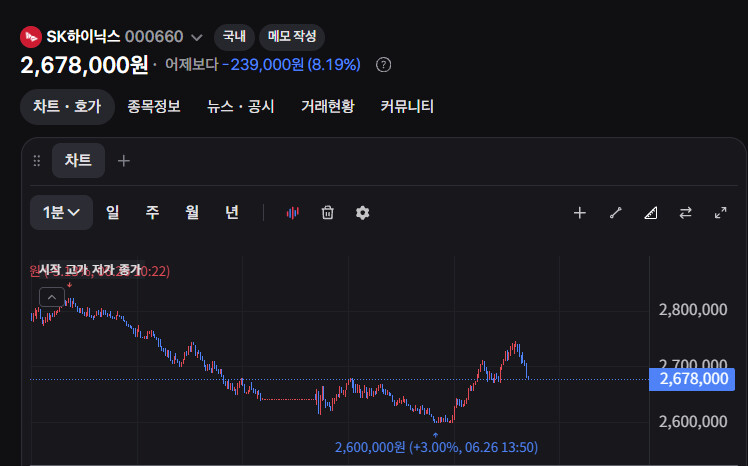Open chart settings gear icon
This screenshot has height=466, width=748.
[363, 213]
